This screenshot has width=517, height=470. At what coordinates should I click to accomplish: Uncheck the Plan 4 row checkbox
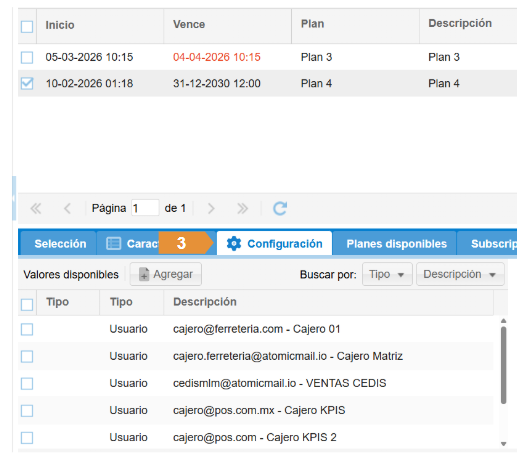tap(27, 83)
